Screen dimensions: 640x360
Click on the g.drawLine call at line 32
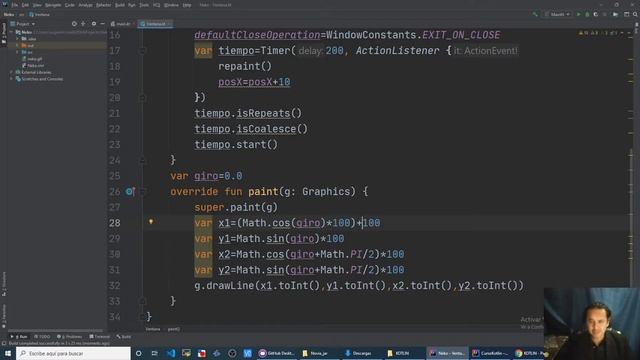tap(359, 286)
